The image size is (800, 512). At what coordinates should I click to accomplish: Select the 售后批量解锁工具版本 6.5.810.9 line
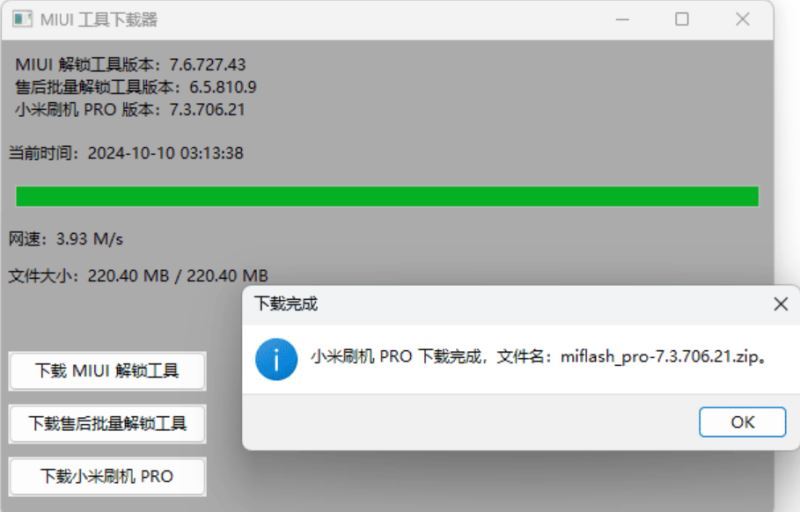136,87
